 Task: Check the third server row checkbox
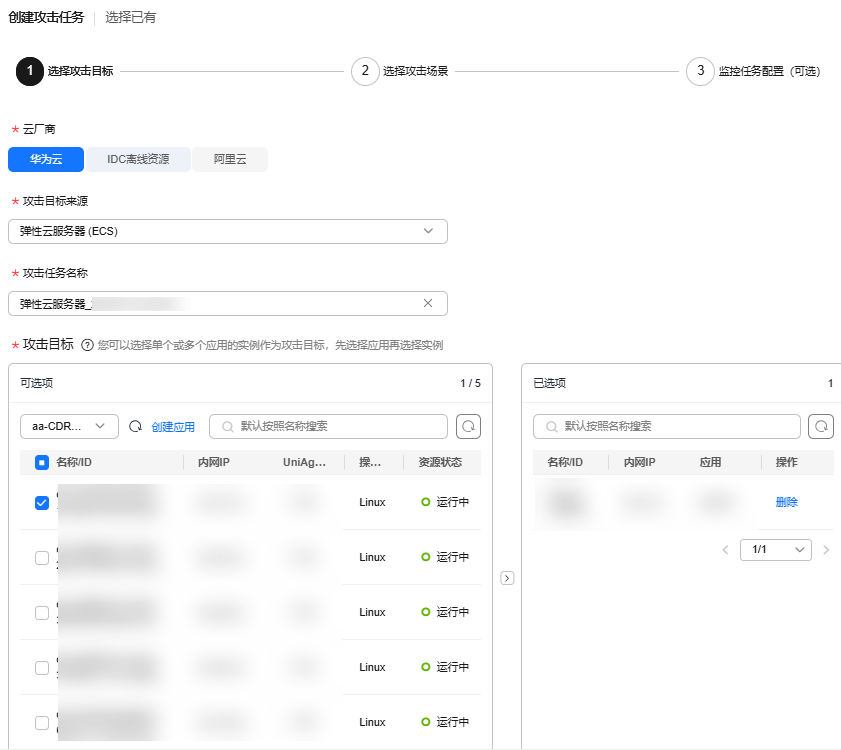tap(42, 613)
